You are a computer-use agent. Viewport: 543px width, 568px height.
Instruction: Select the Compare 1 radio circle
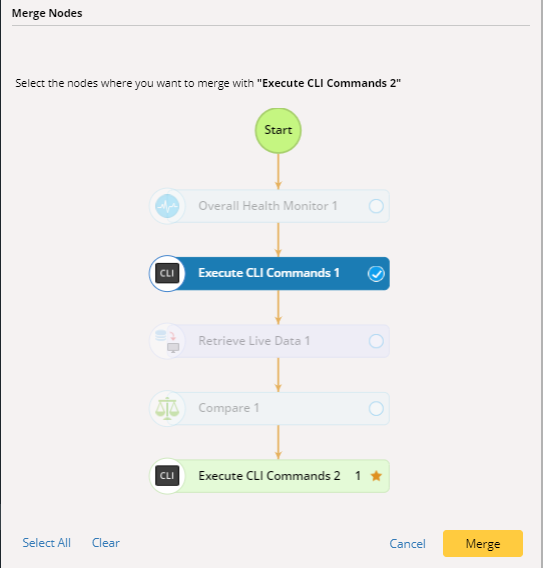(x=376, y=408)
